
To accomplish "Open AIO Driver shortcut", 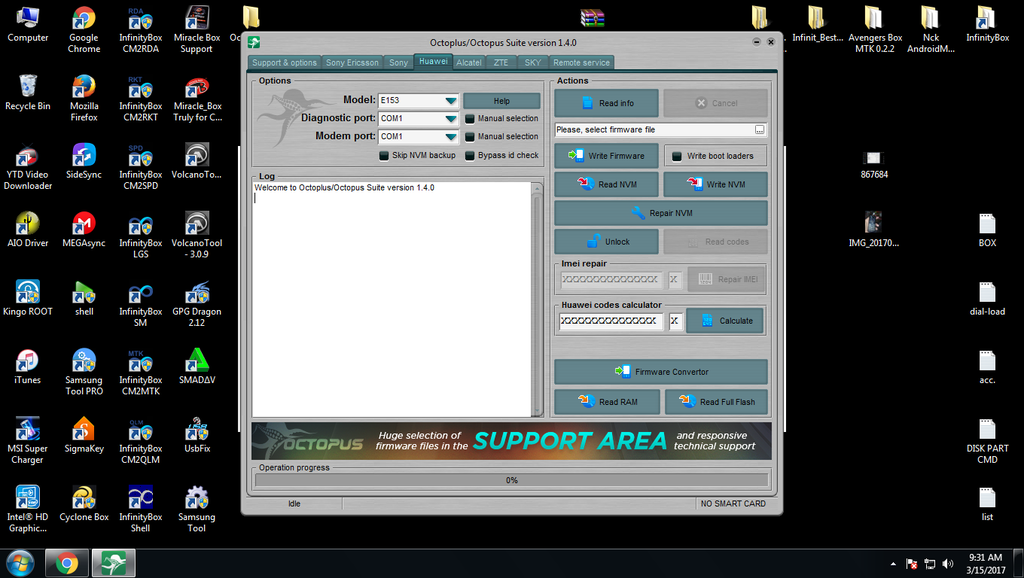I will tap(27, 230).
